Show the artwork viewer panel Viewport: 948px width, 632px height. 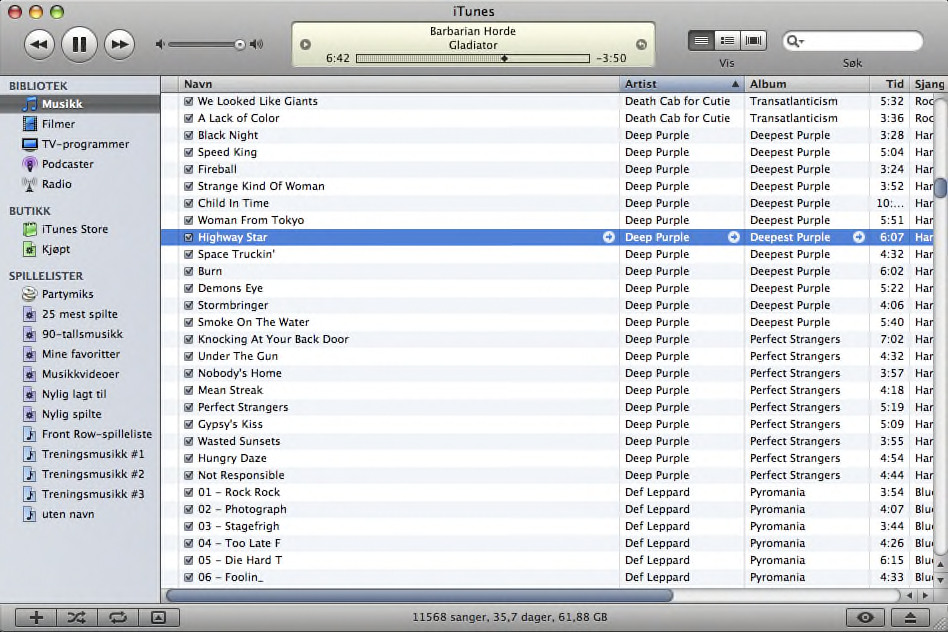tap(158, 617)
